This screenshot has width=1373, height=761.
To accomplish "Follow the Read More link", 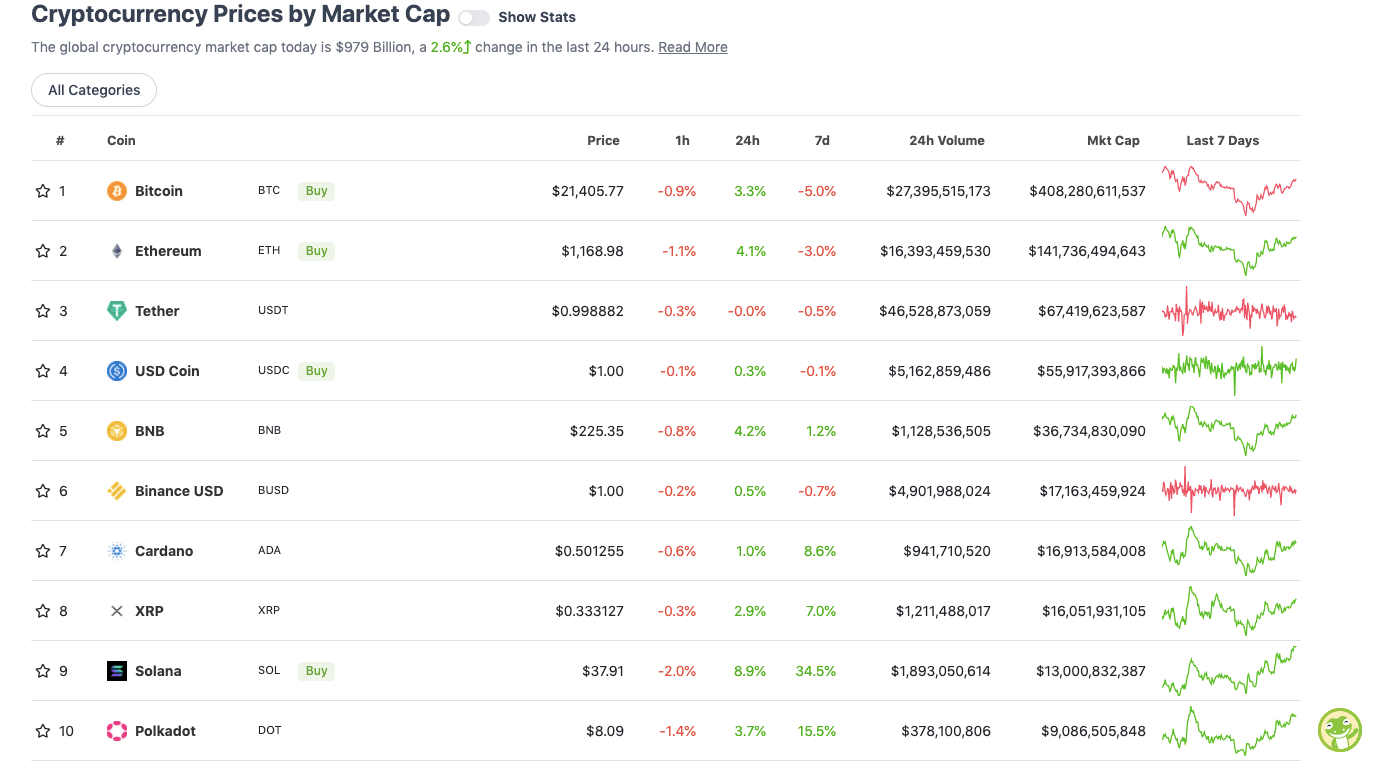I will coord(693,47).
